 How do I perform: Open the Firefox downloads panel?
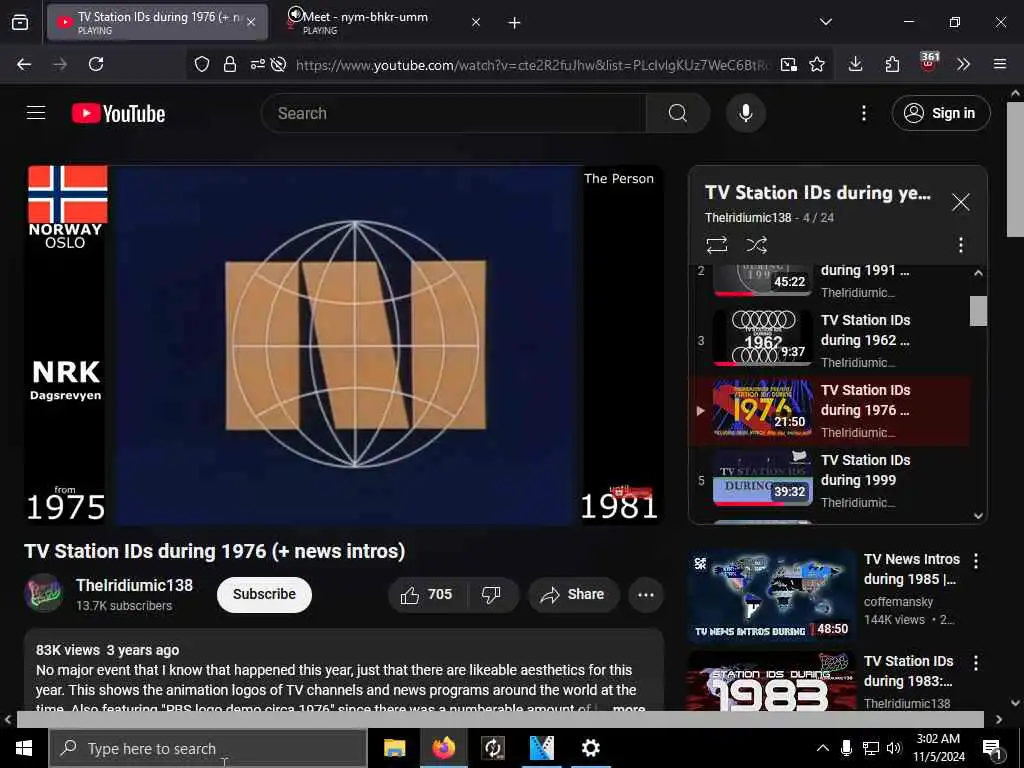pyautogui.click(x=856, y=64)
